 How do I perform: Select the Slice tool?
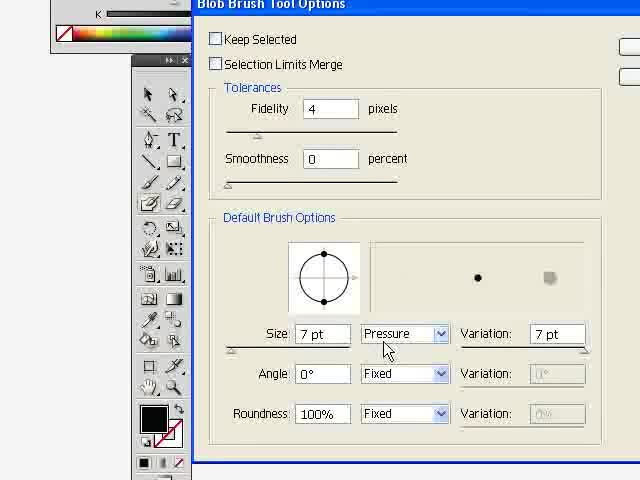point(174,366)
